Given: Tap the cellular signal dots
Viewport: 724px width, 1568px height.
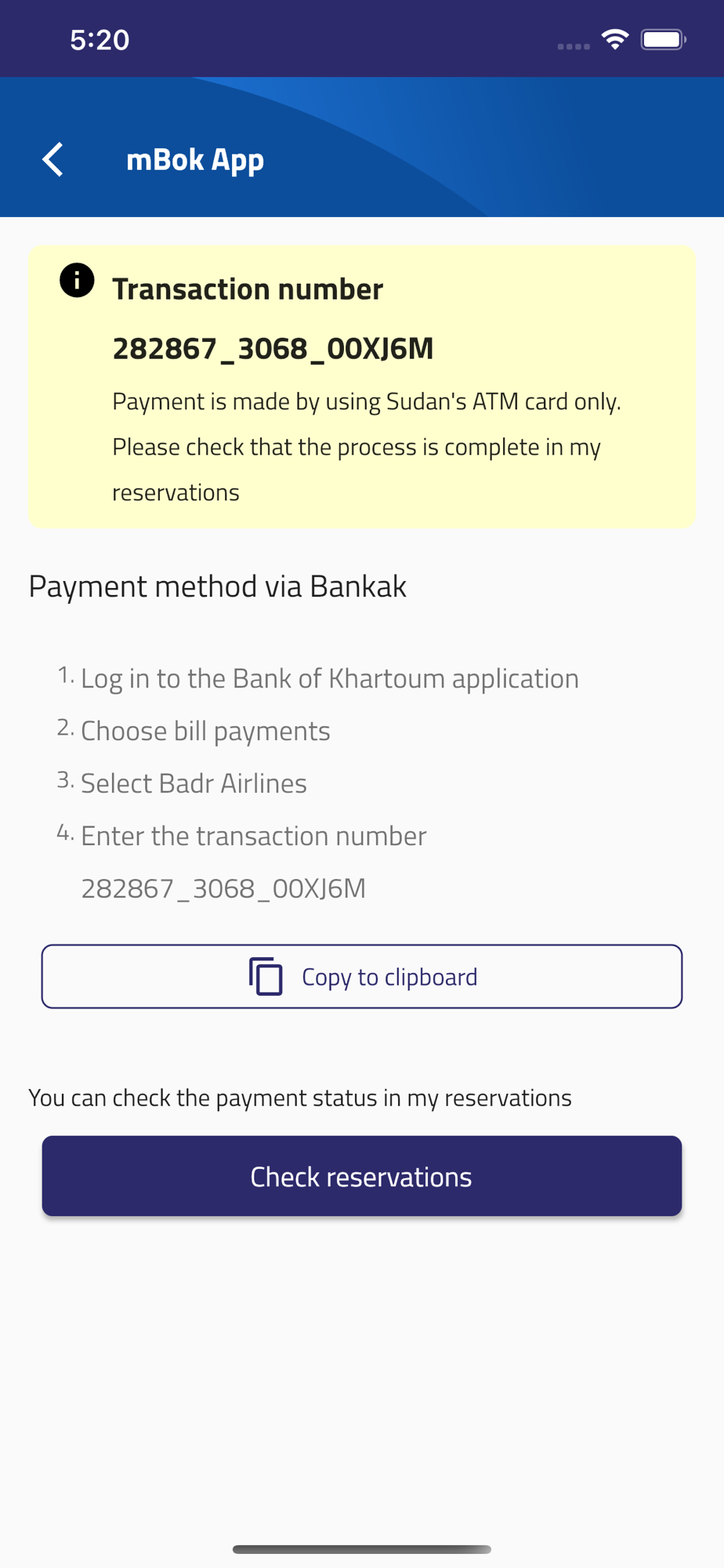Looking at the screenshot, I should 574,46.
